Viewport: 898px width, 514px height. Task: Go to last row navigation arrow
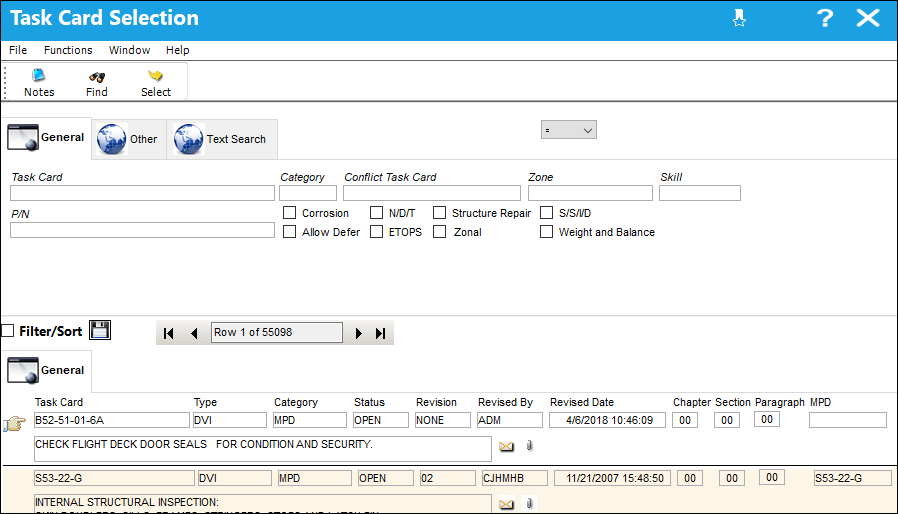pyautogui.click(x=380, y=333)
